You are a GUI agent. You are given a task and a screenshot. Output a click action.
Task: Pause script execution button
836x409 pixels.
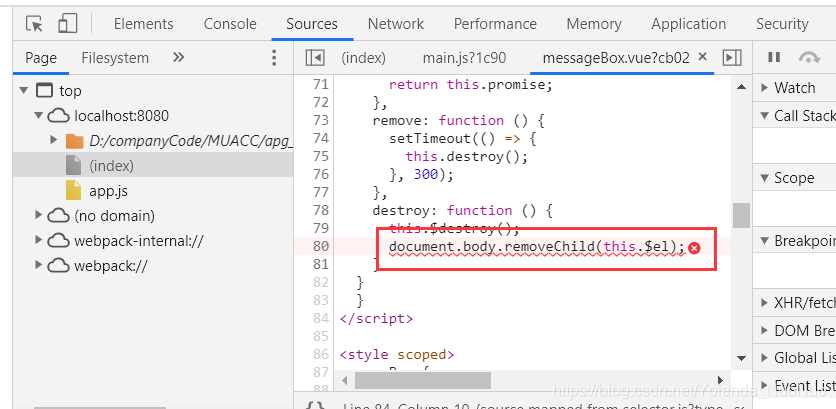(x=774, y=58)
